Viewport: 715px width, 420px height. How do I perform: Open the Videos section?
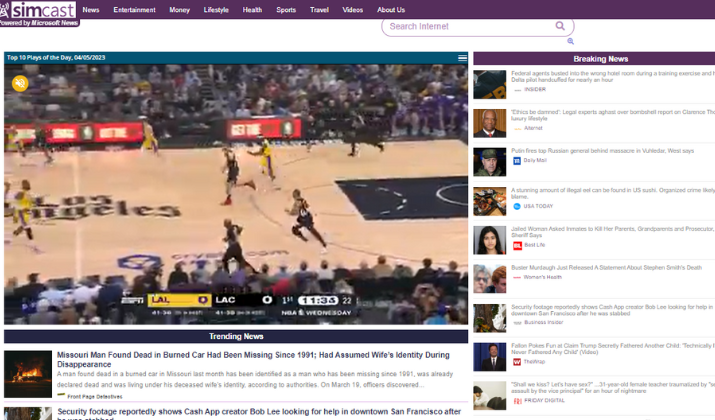coord(352,10)
